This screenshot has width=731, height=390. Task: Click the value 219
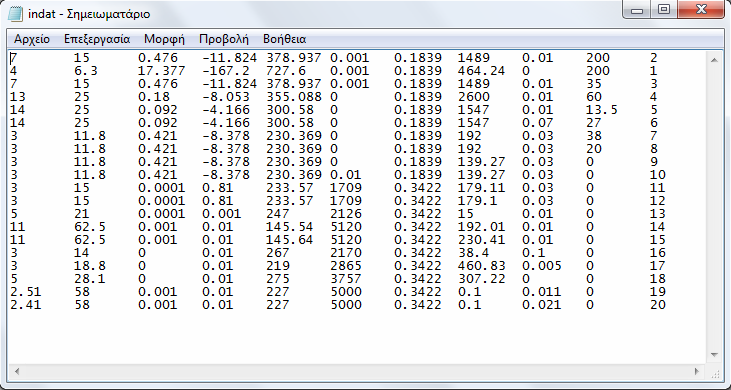[277, 266]
